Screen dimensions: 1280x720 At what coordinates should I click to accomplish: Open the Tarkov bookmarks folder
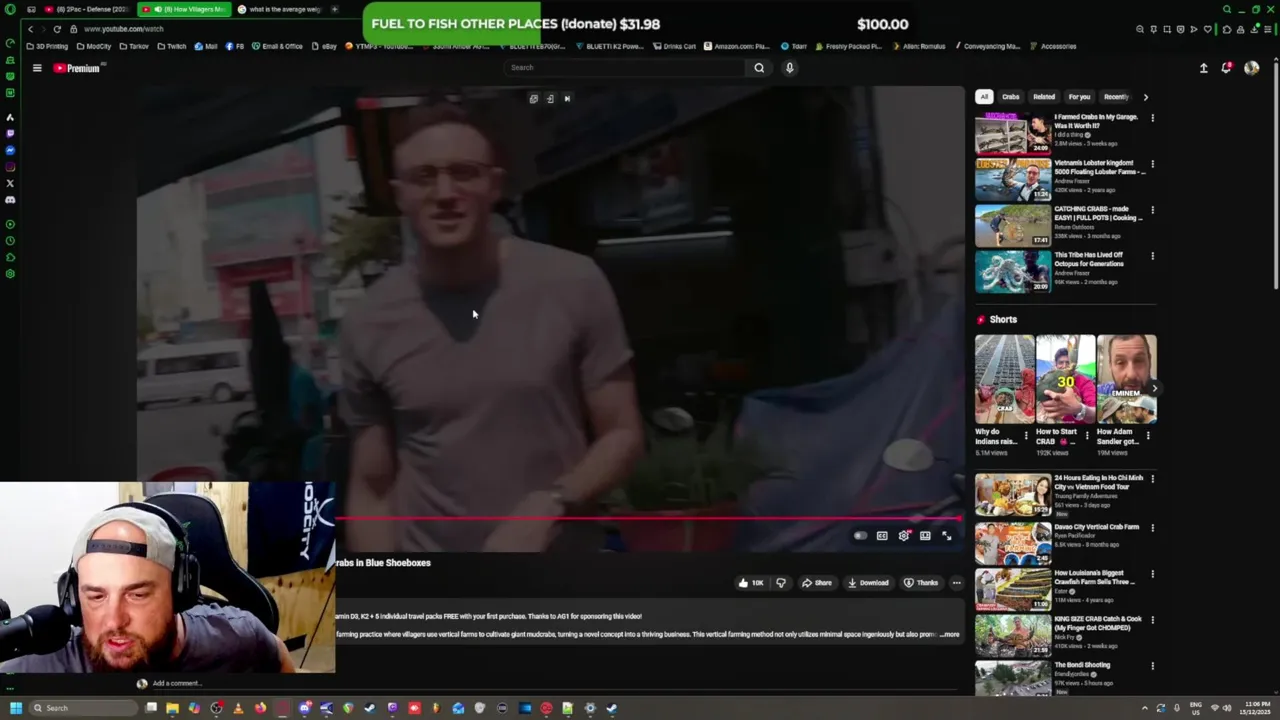(133, 46)
